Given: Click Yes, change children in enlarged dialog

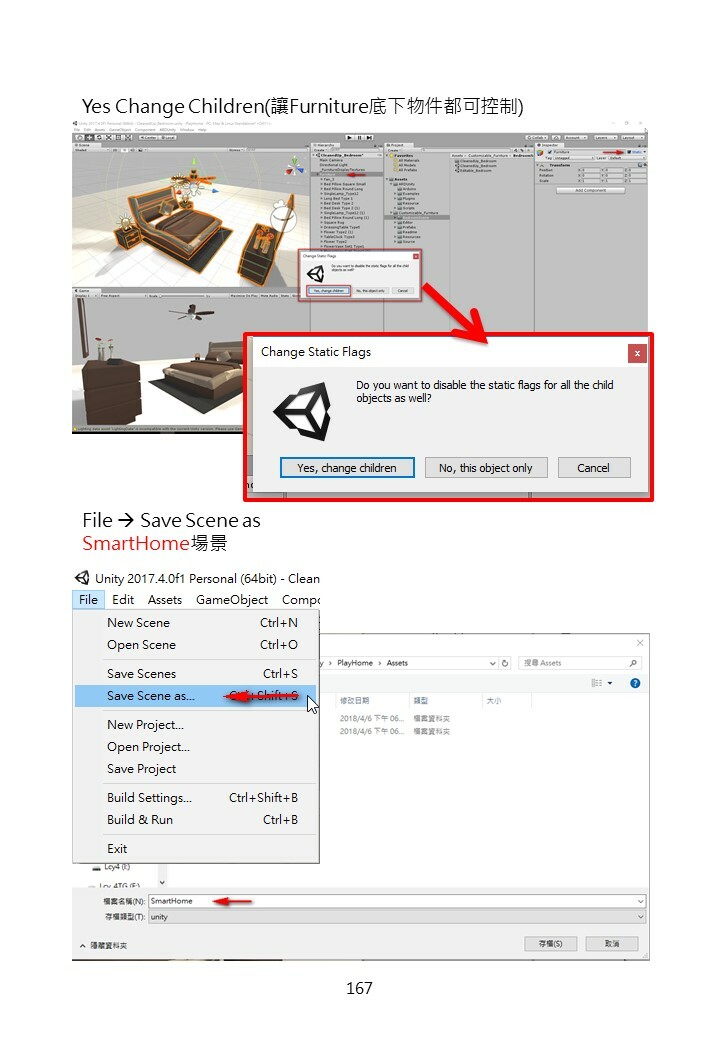Looking at the screenshot, I should 347,468.
